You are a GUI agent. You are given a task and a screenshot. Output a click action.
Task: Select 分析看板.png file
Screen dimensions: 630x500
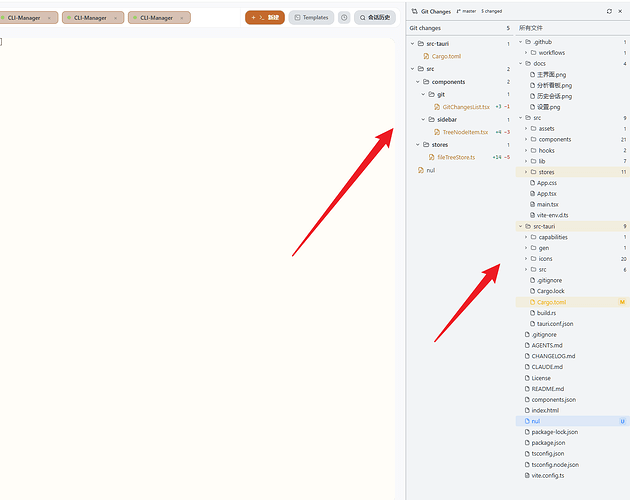click(554, 85)
